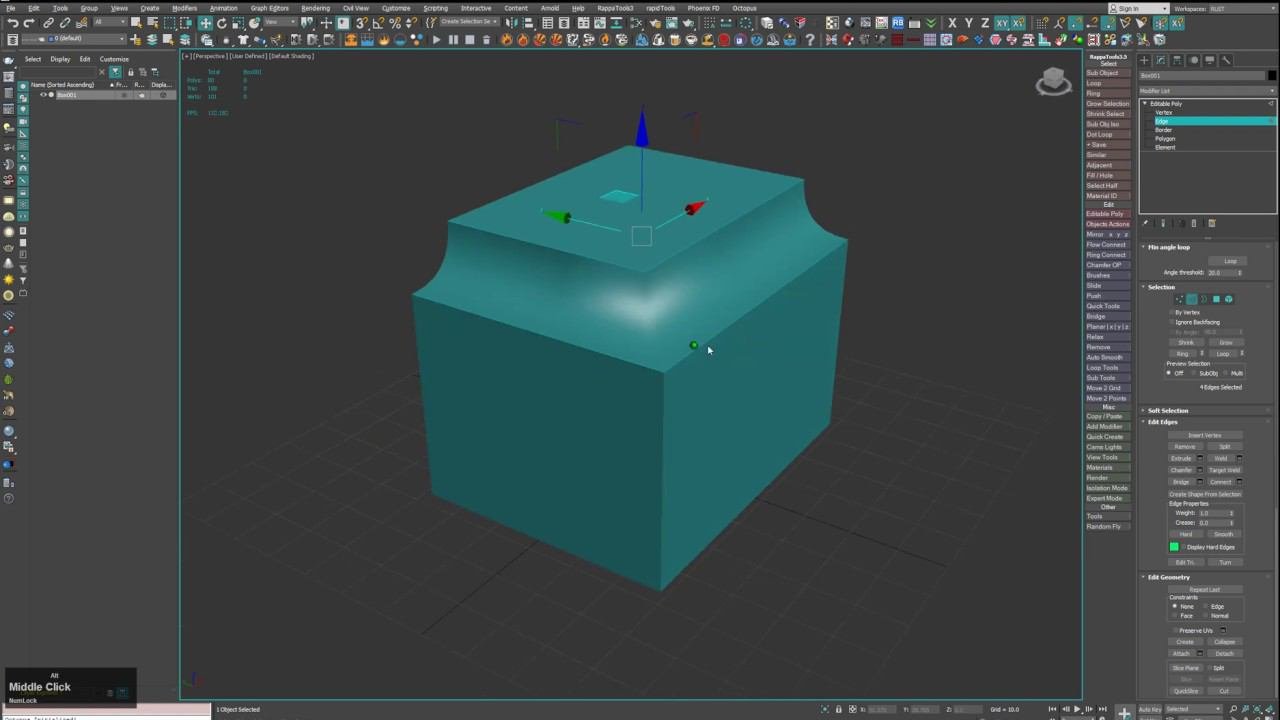This screenshot has height=720, width=1280.
Task: Click the Undo arrow in main toolbar
Action: [x=12, y=23]
